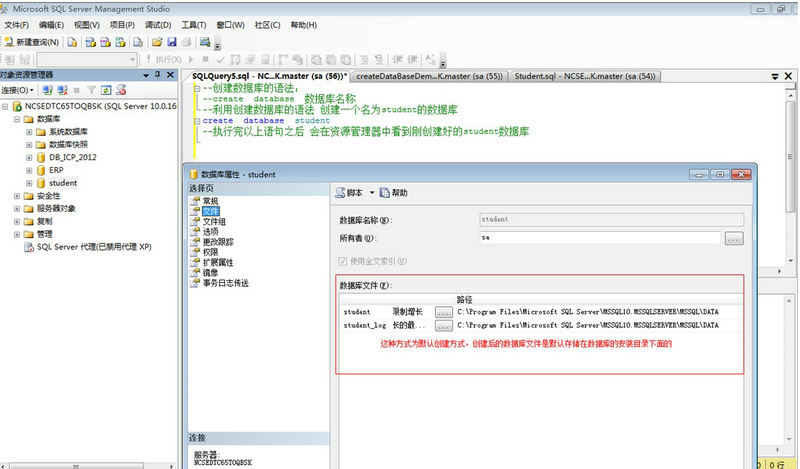Click the Help (帮助) button in dialog
Image resolution: width=800 pixels, height=469 pixels.
(x=393, y=193)
